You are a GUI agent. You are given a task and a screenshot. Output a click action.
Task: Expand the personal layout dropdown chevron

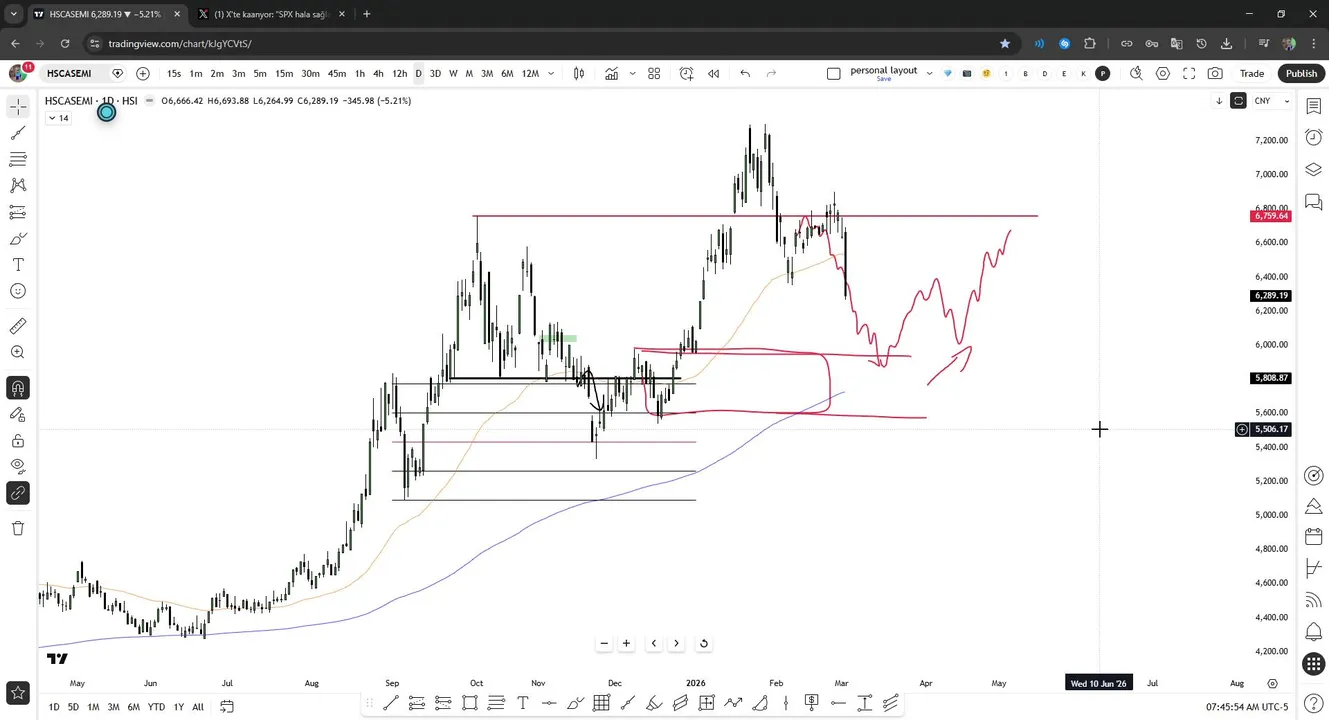(930, 73)
